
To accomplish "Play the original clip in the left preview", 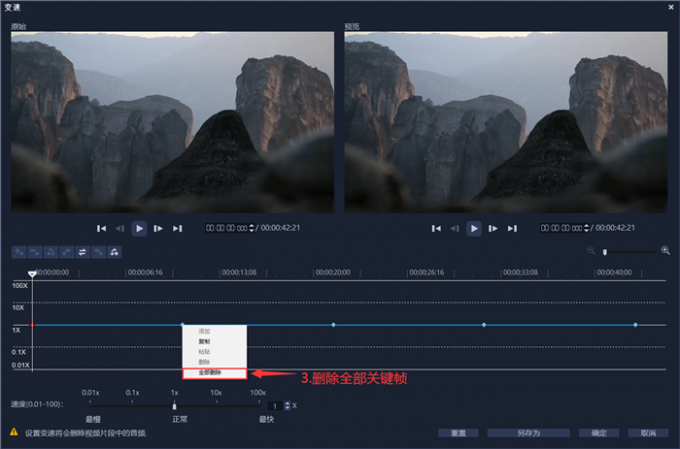I will click(140, 228).
